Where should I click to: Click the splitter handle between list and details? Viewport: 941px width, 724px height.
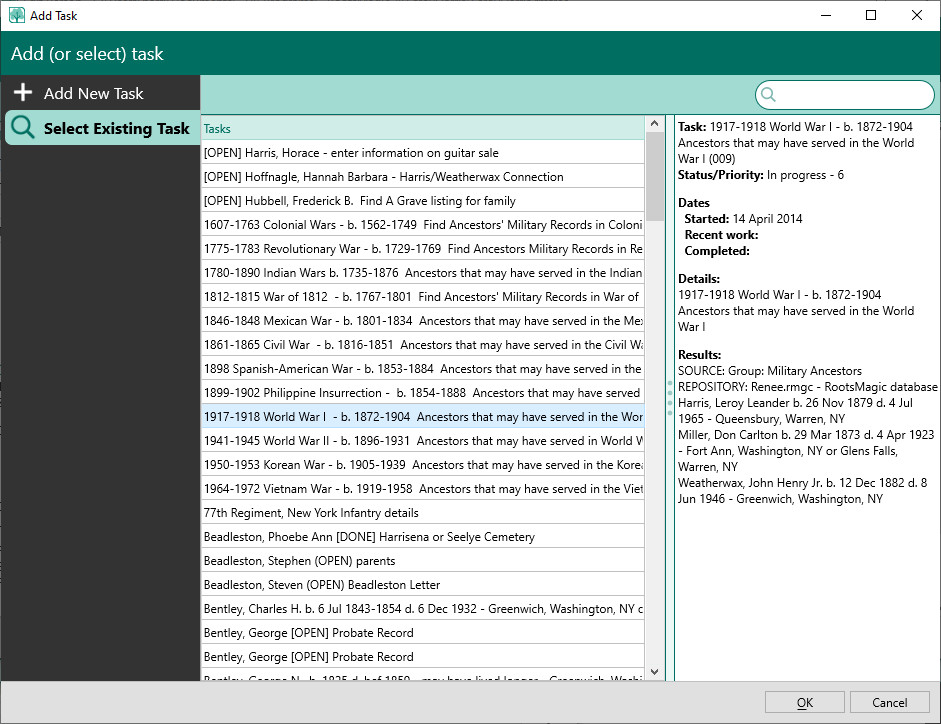[x=669, y=395]
